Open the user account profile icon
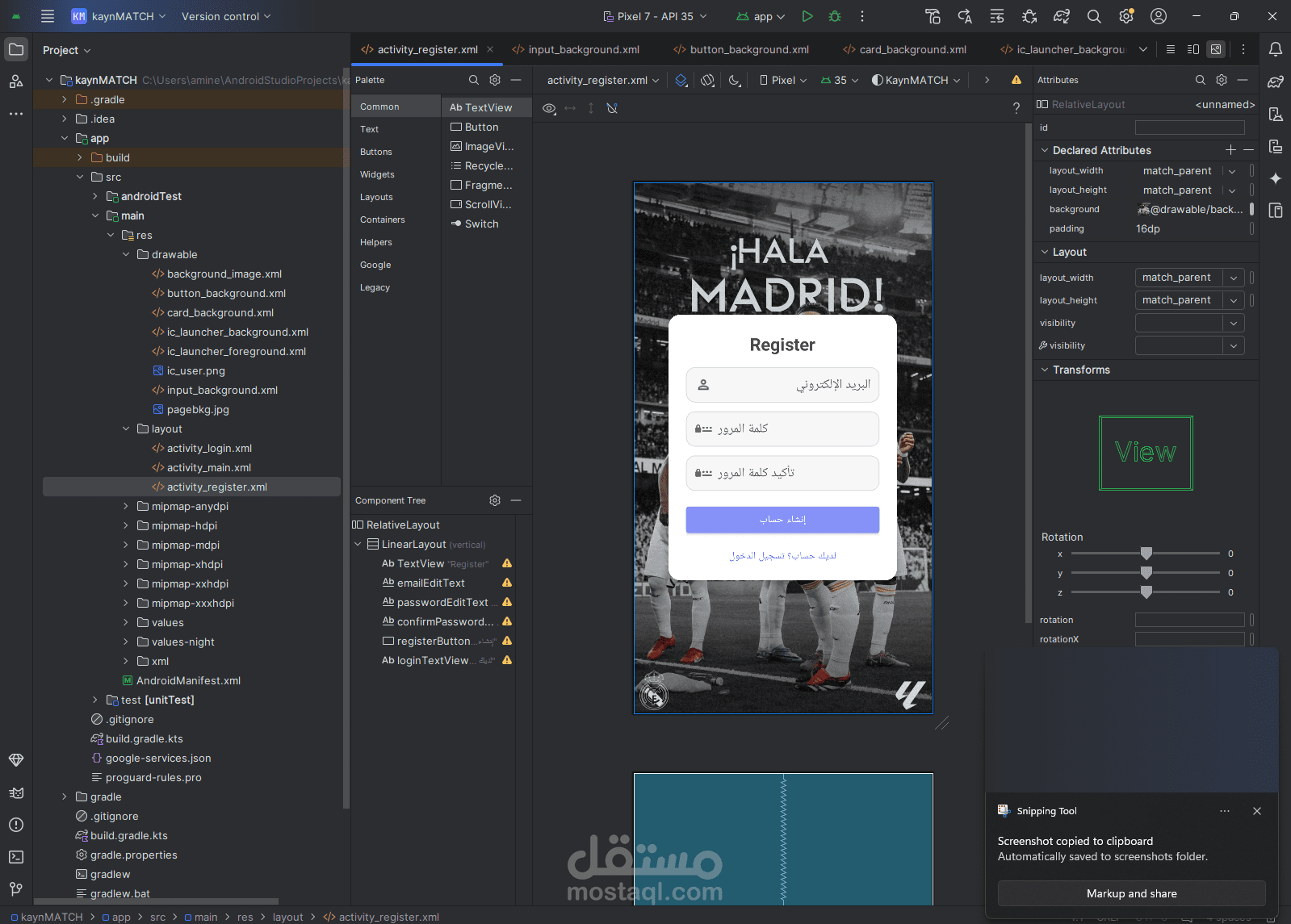The image size is (1291, 924). [x=1159, y=16]
